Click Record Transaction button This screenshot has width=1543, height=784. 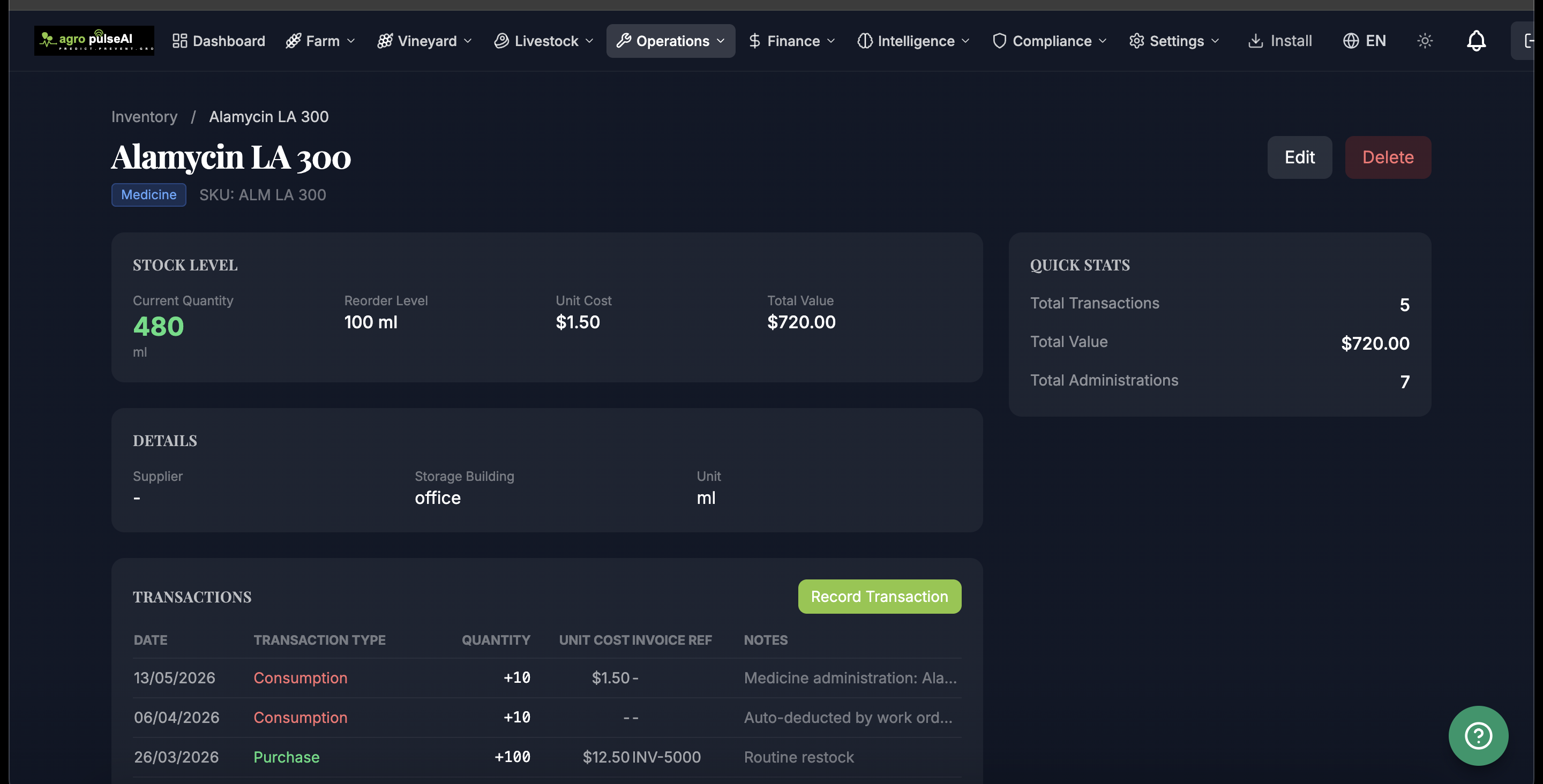click(879, 596)
